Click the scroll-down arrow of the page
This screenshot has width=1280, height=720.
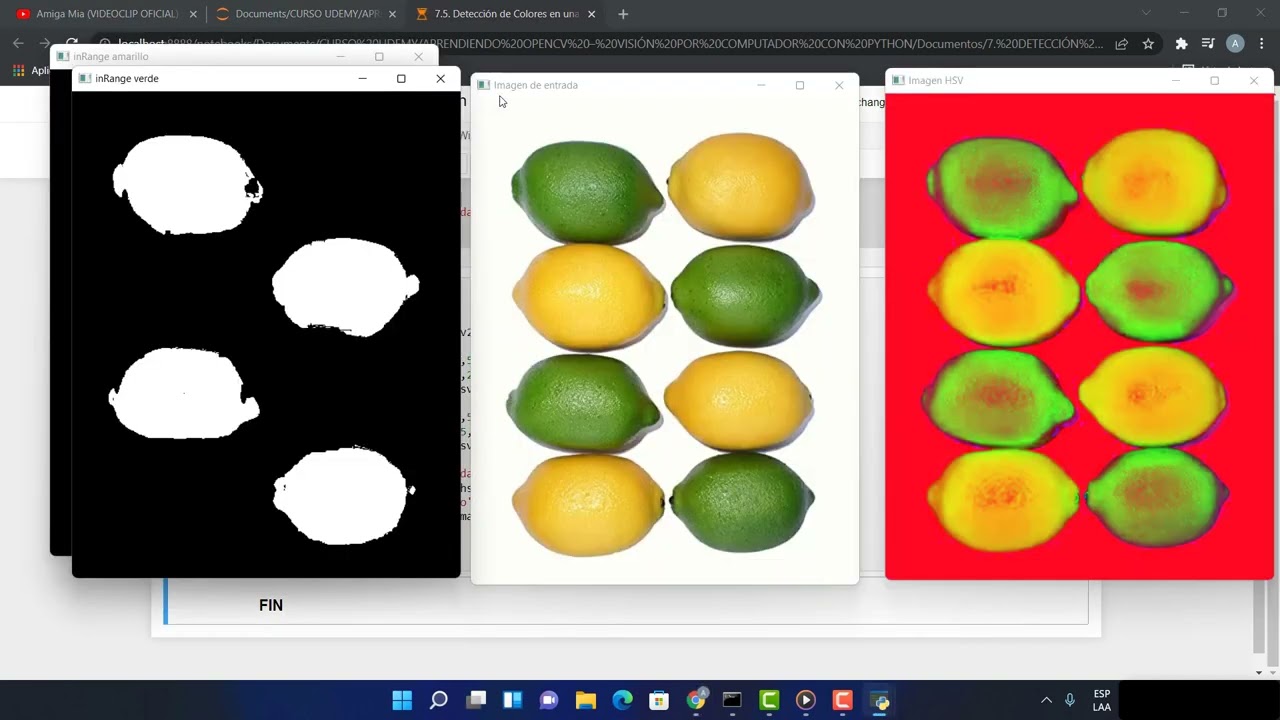point(1258,672)
